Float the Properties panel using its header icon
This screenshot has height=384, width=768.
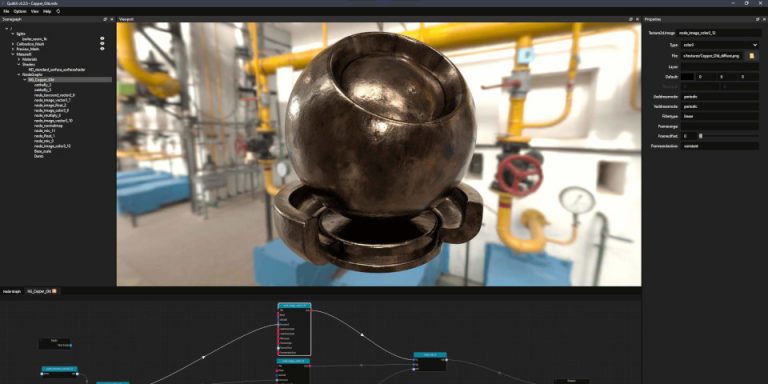tap(758, 19)
